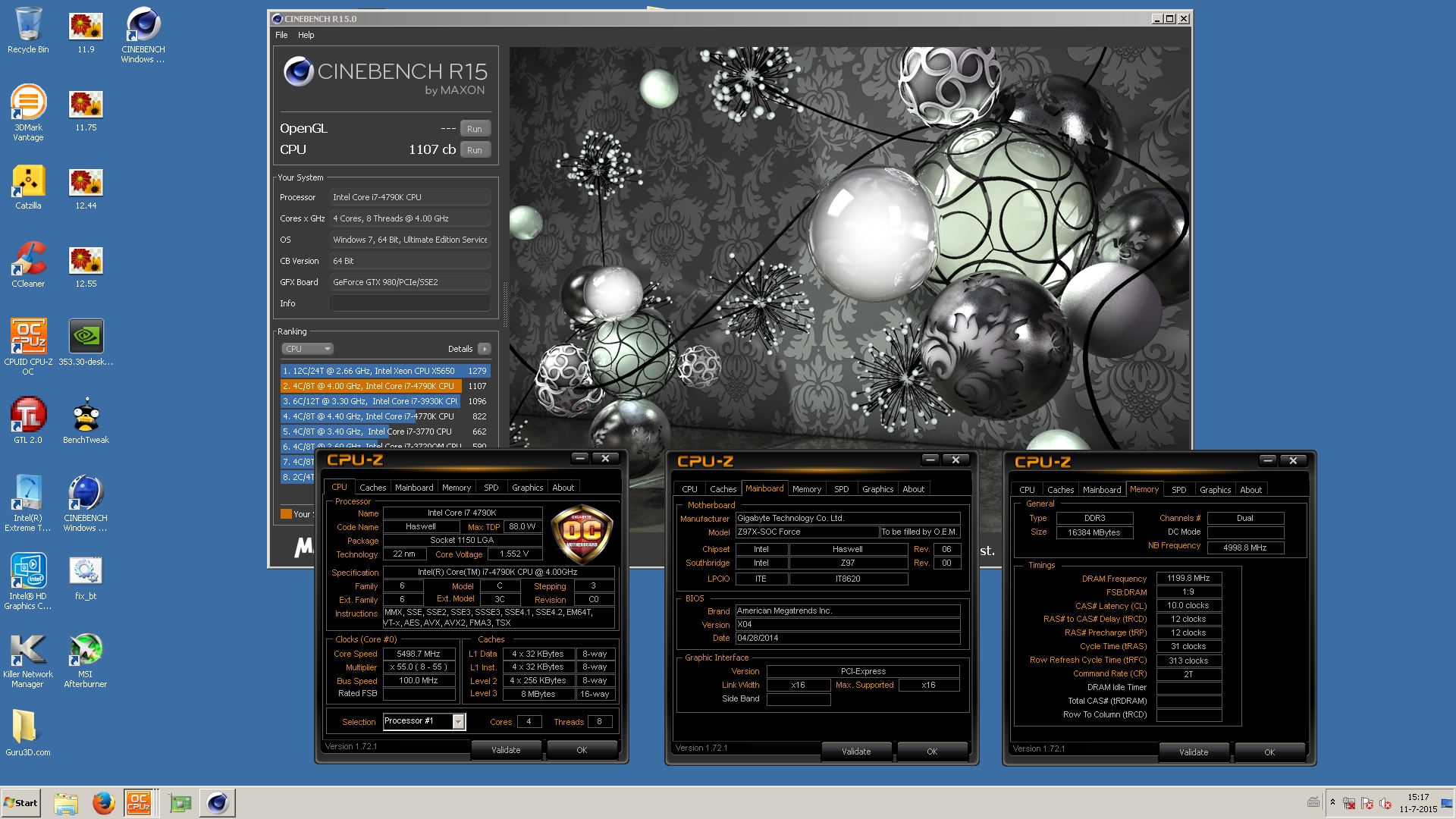Open Windows Explorer taskbar icon
1456x819 pixels.
coord(66,802)
